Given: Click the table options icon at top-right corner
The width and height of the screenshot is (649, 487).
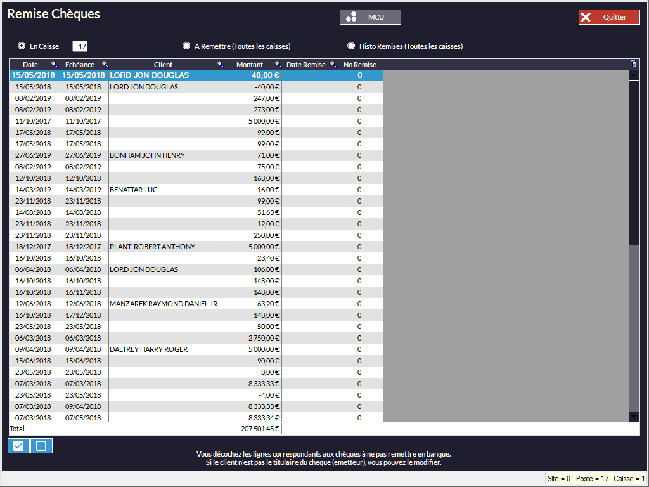Looking at the screenshot, I should pyautogui.click(x=633, y=64).
